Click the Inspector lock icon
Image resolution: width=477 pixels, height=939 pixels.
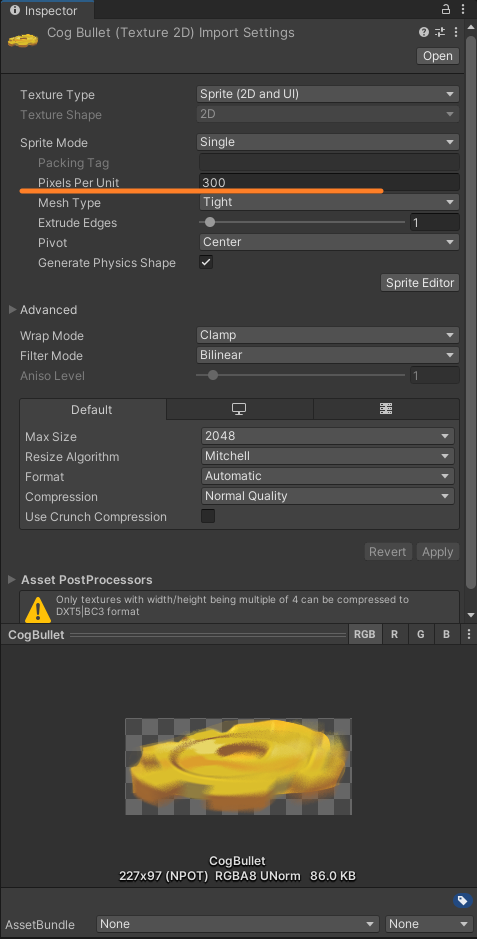tap(446, 9)
